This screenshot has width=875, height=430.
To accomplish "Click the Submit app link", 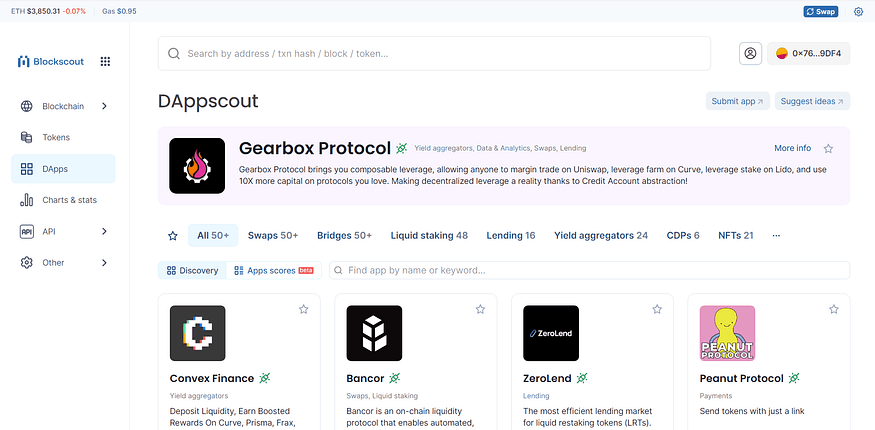I will (738, 101).
